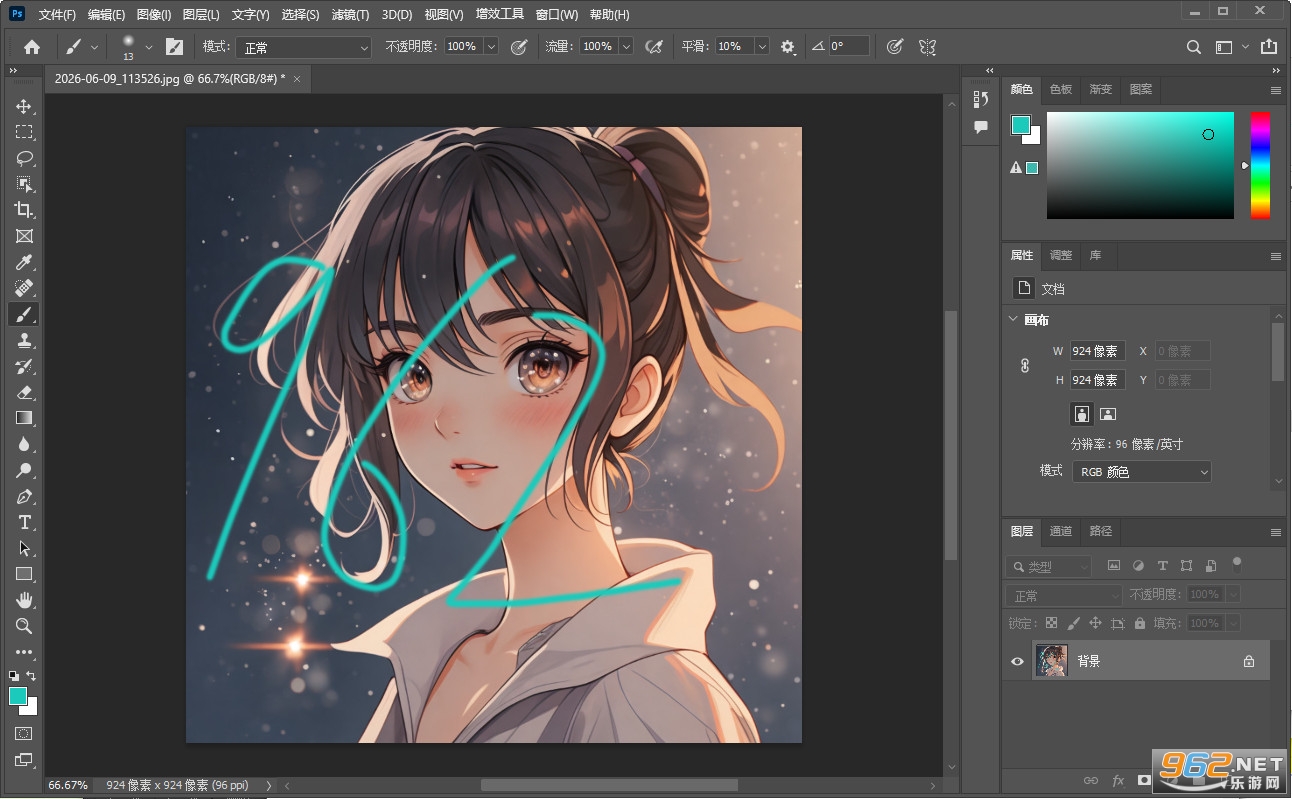This screenshot has width=1292, height=799.
Task: Open the 图像(I) image menu
Action: 154,15
